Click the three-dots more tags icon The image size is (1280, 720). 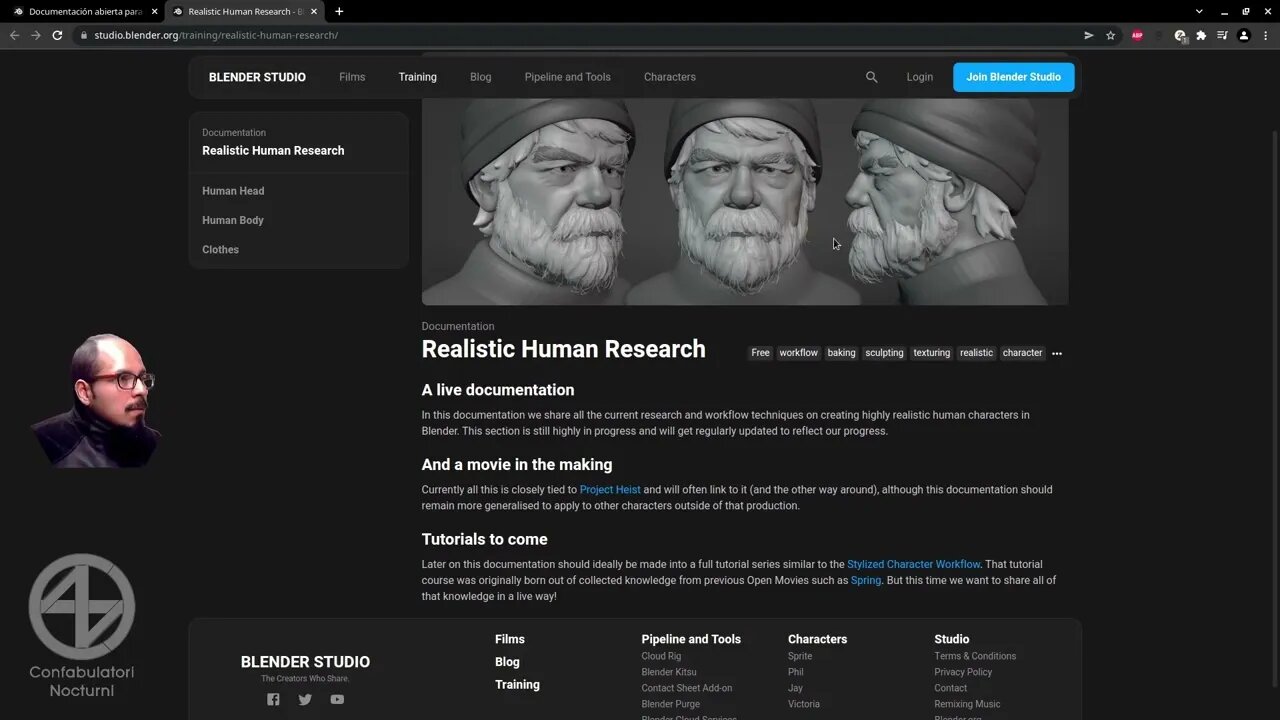coord(1057,353)
